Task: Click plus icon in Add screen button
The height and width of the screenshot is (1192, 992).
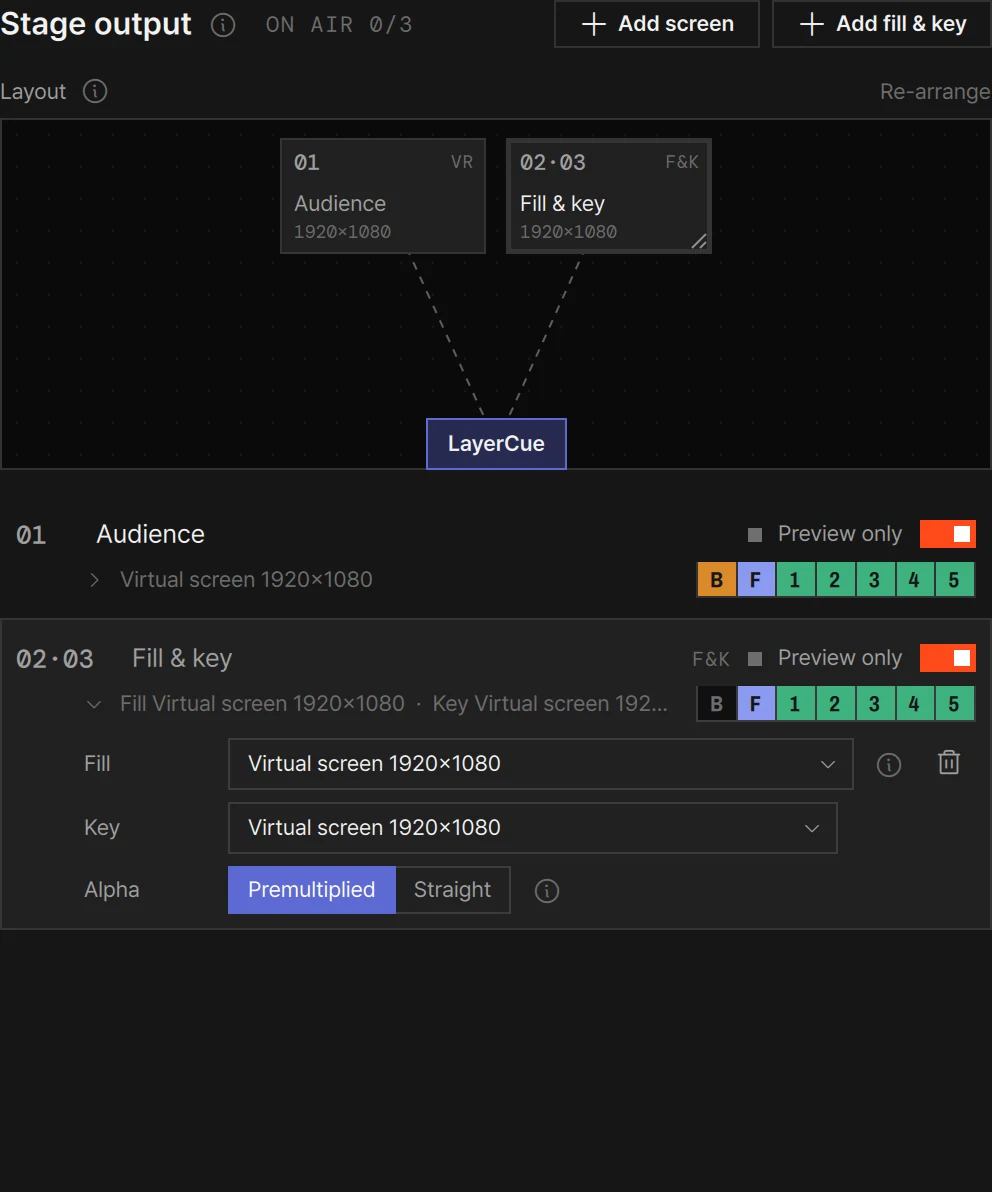Action: 594,24
